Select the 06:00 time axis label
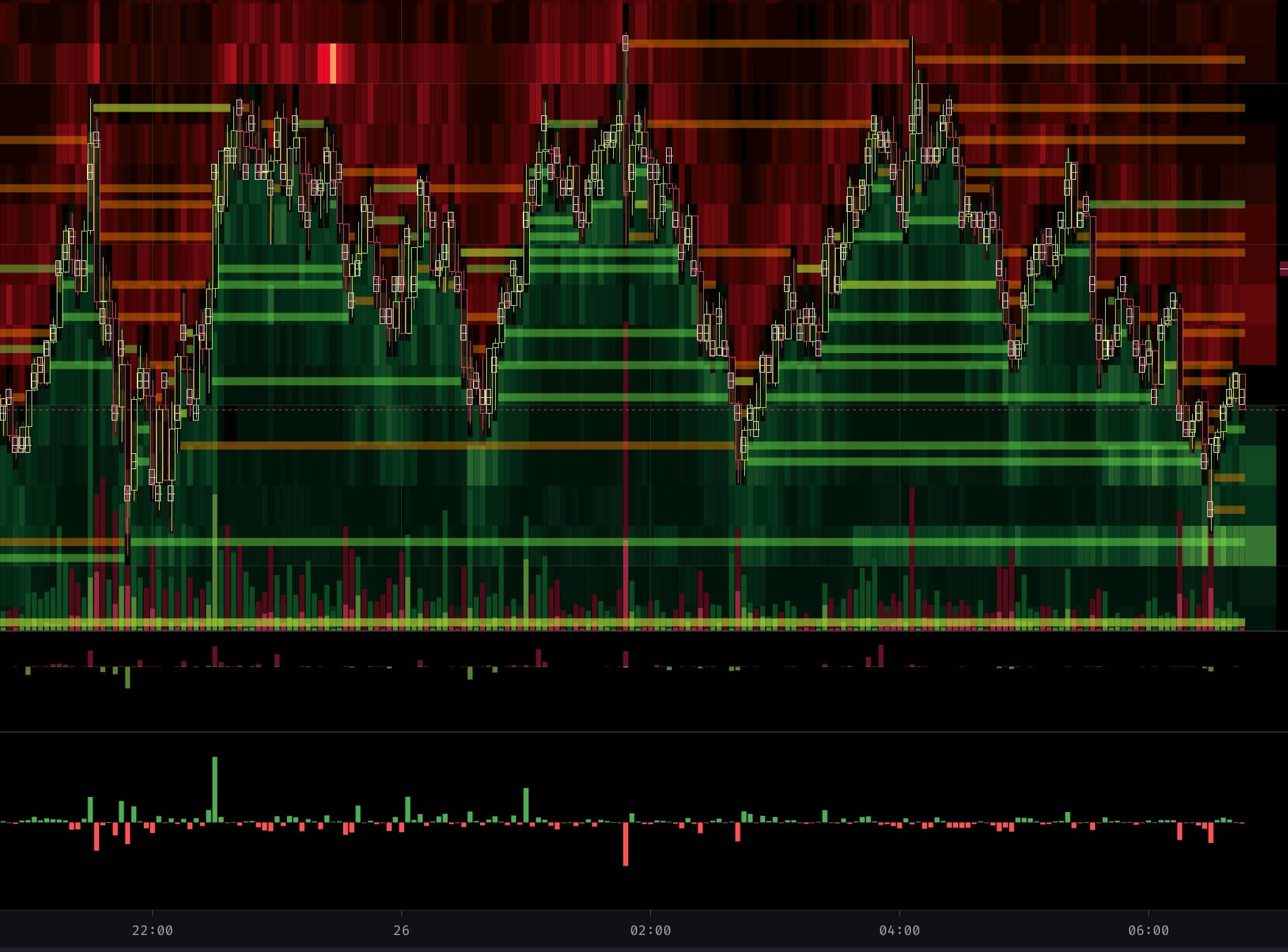The width and height of the screenshot is (1288, 952). 1148,931
